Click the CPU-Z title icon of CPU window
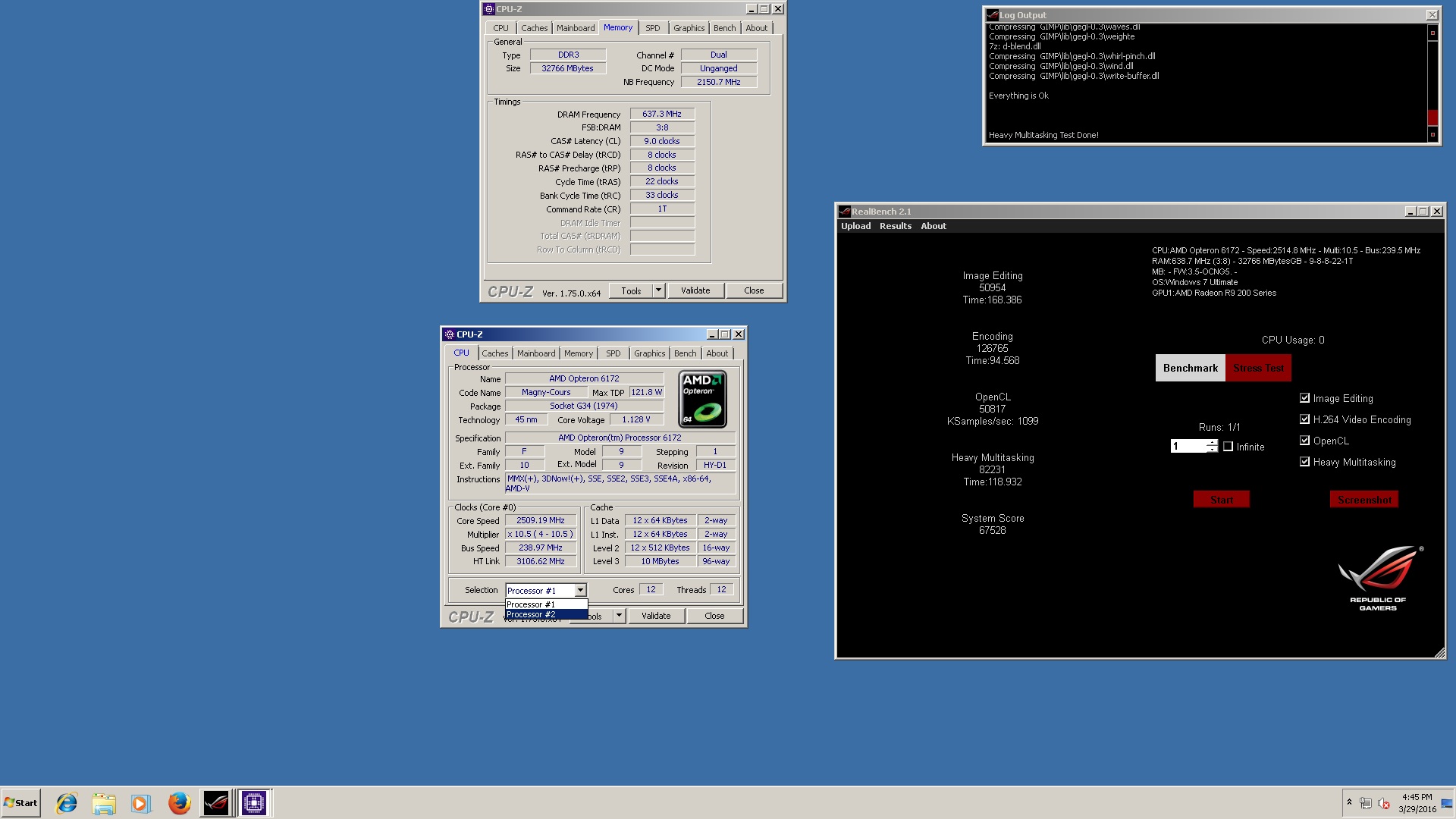 [x=450, y=334]
